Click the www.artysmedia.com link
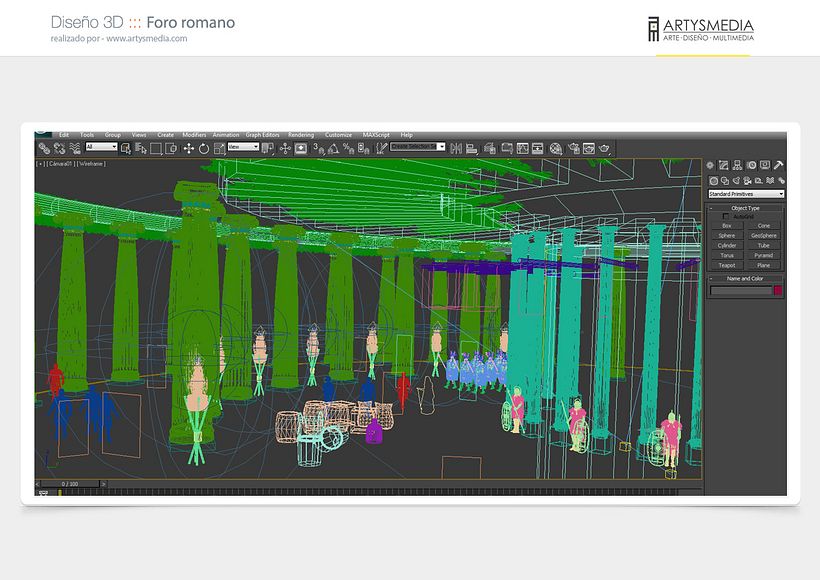This screenshot has height=580, width=820. 146,38
